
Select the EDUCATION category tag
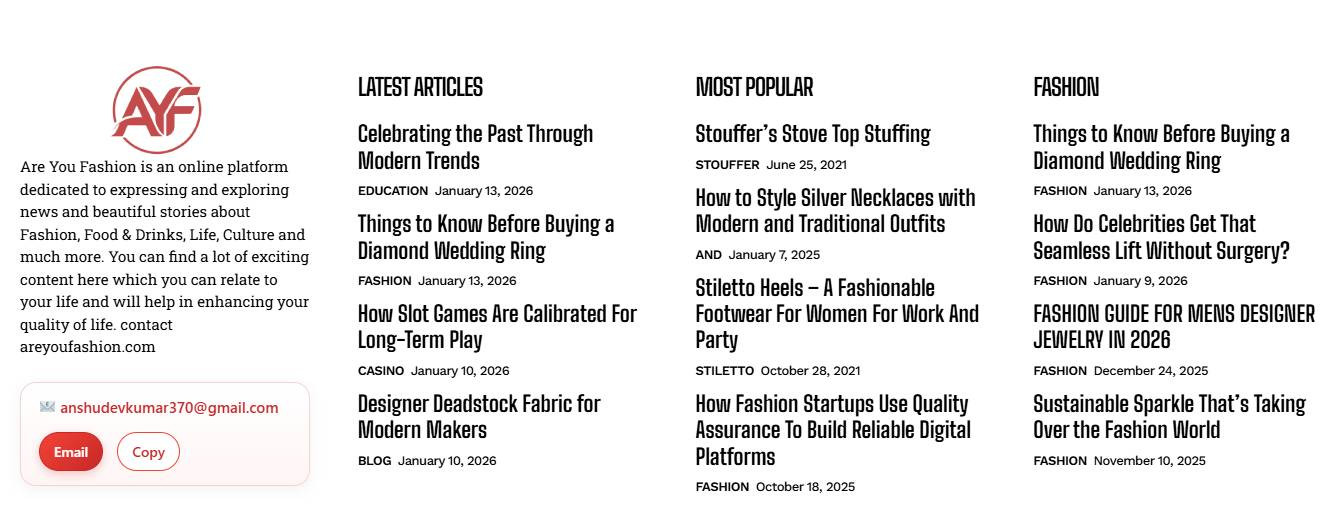pos(393,191)
